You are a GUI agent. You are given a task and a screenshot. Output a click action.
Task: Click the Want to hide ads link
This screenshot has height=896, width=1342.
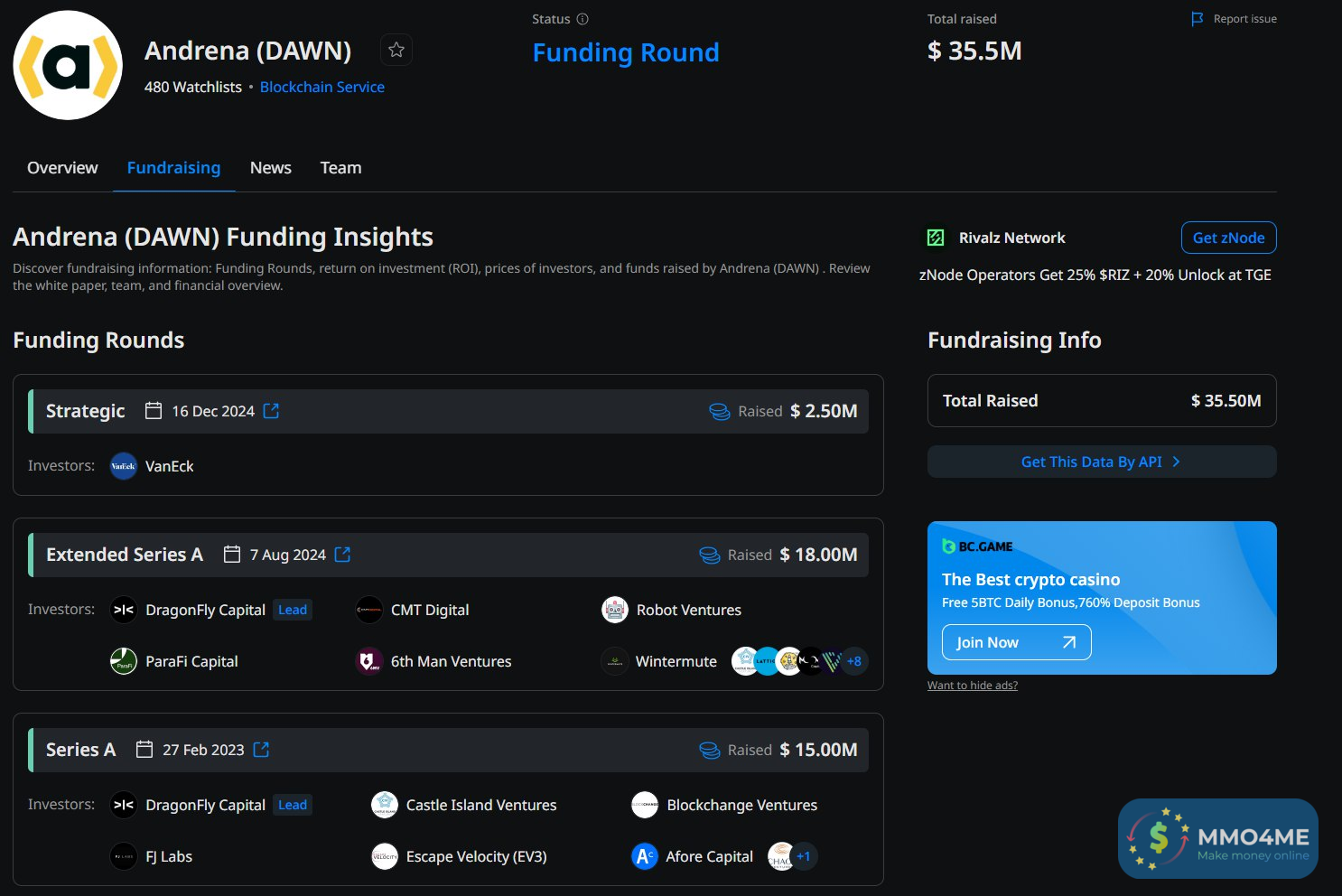972,686
